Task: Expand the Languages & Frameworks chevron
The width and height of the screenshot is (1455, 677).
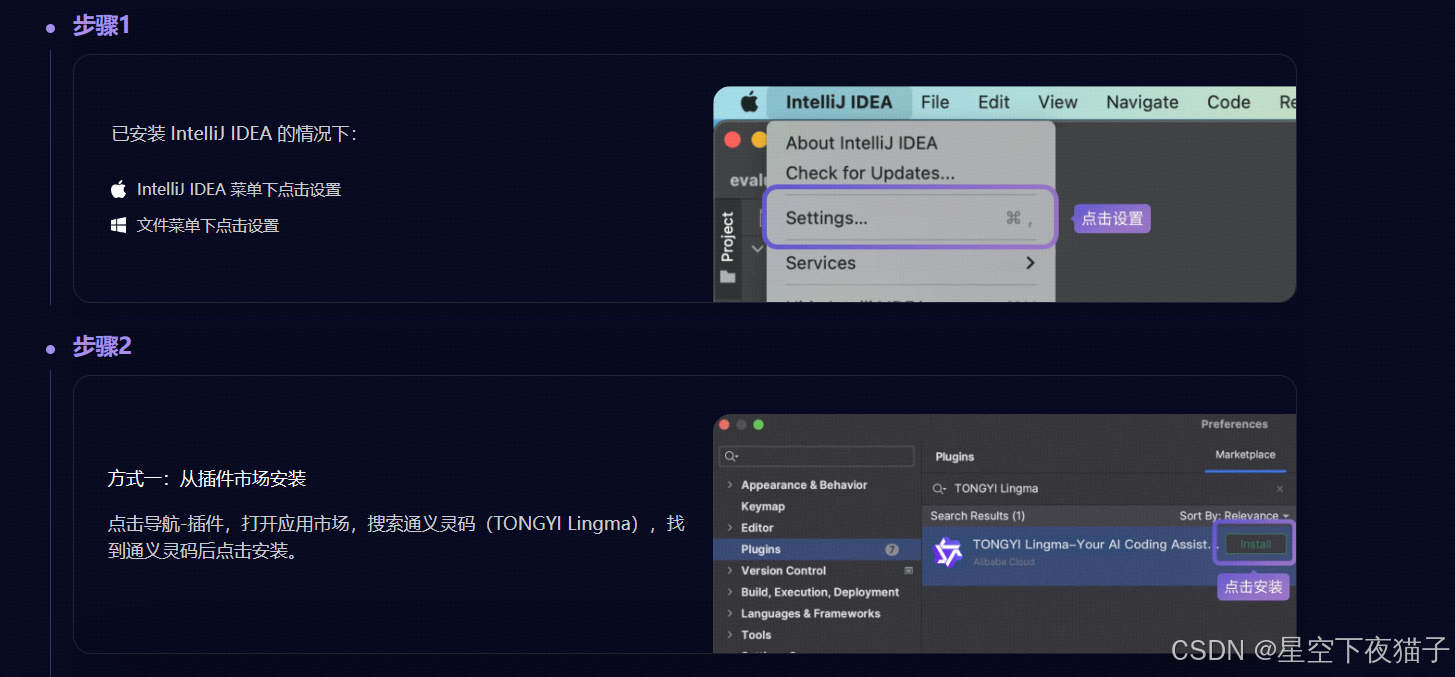Action: (729, 614)
